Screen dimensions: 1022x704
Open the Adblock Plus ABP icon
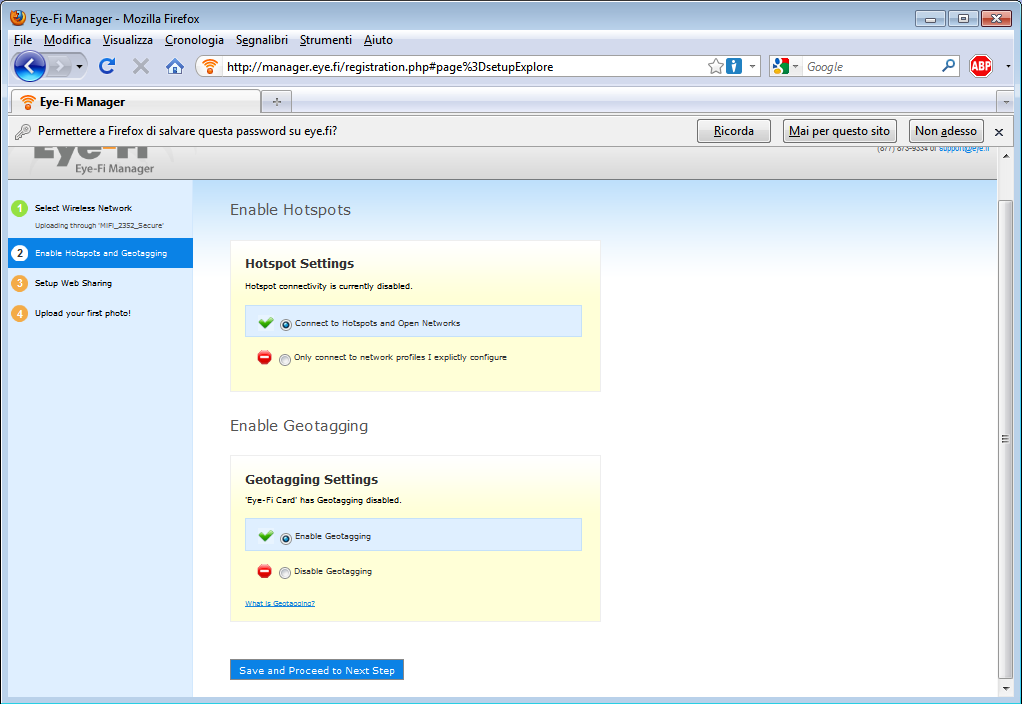[x=981, y=66]
